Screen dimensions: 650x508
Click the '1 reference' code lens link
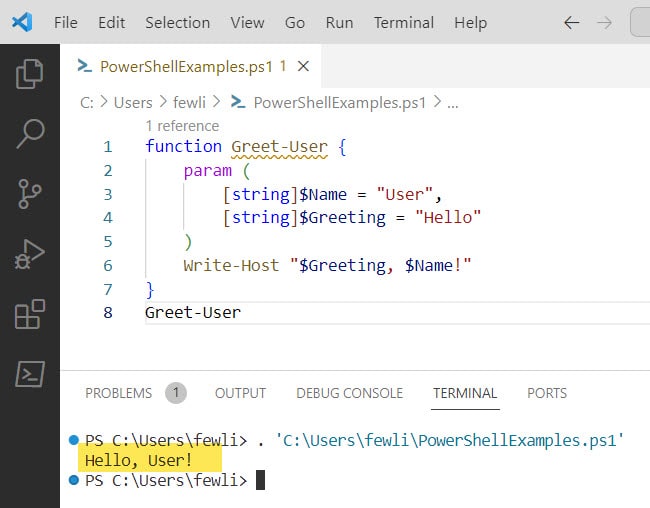pos(182,126)
